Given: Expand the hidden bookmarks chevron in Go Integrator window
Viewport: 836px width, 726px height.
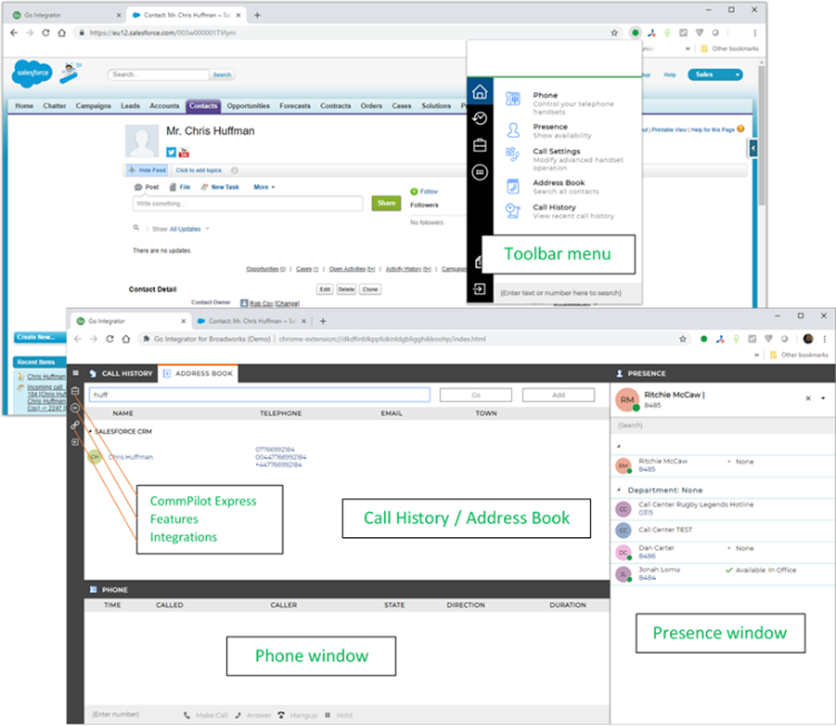Looking at the screenshot, I should tap(757, 355).
